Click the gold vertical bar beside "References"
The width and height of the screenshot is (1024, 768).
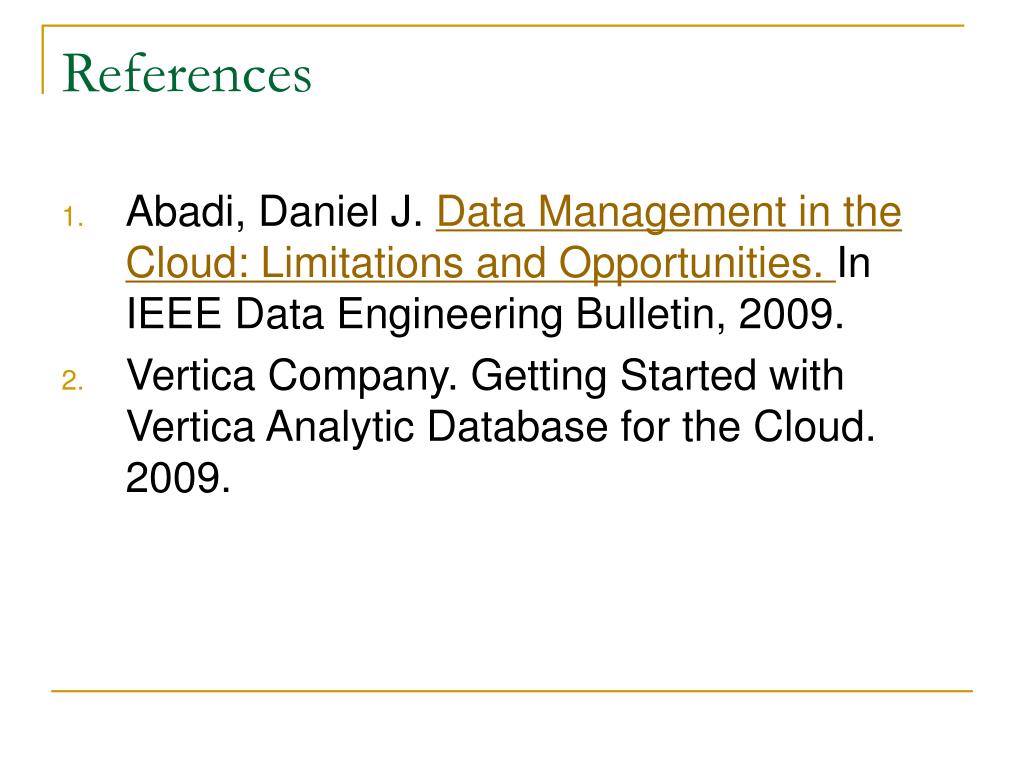point(43,59)
